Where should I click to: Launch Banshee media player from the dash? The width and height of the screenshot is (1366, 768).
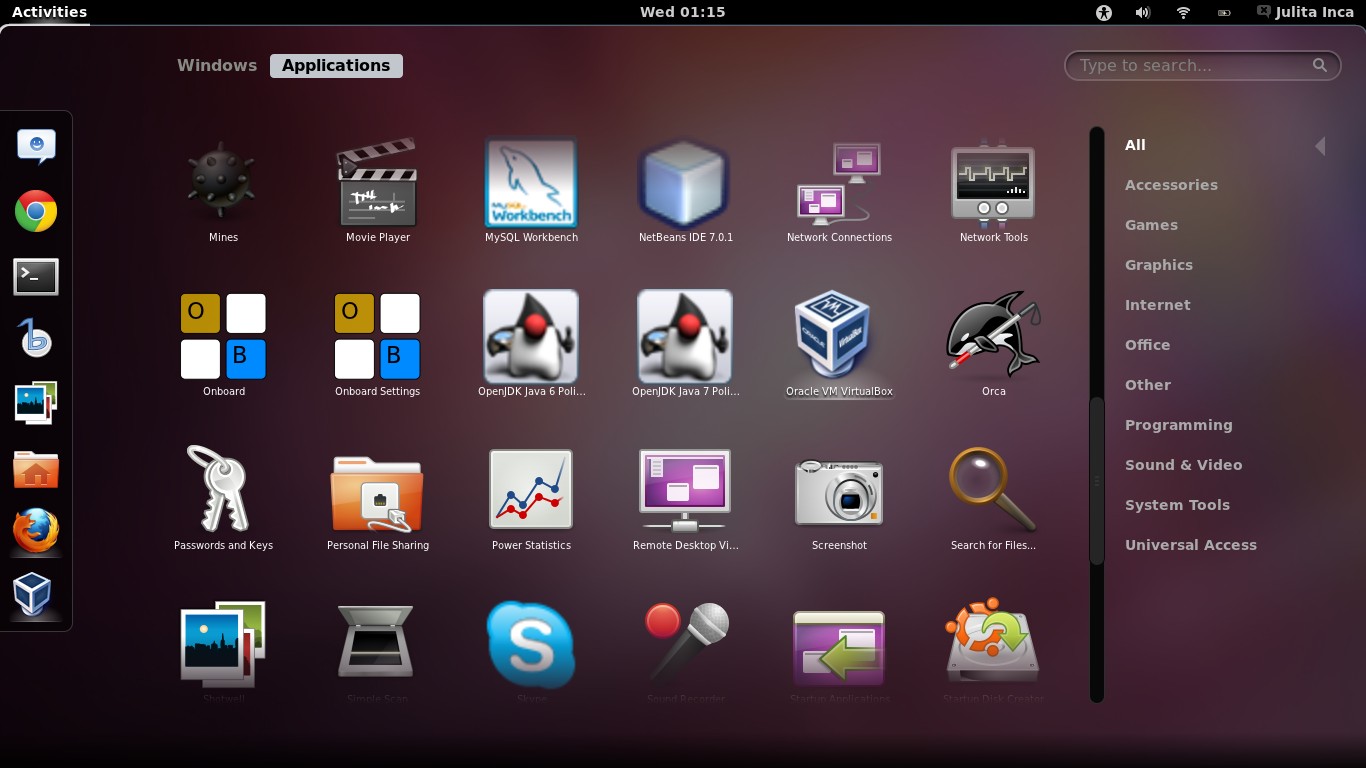pos(36,340)
